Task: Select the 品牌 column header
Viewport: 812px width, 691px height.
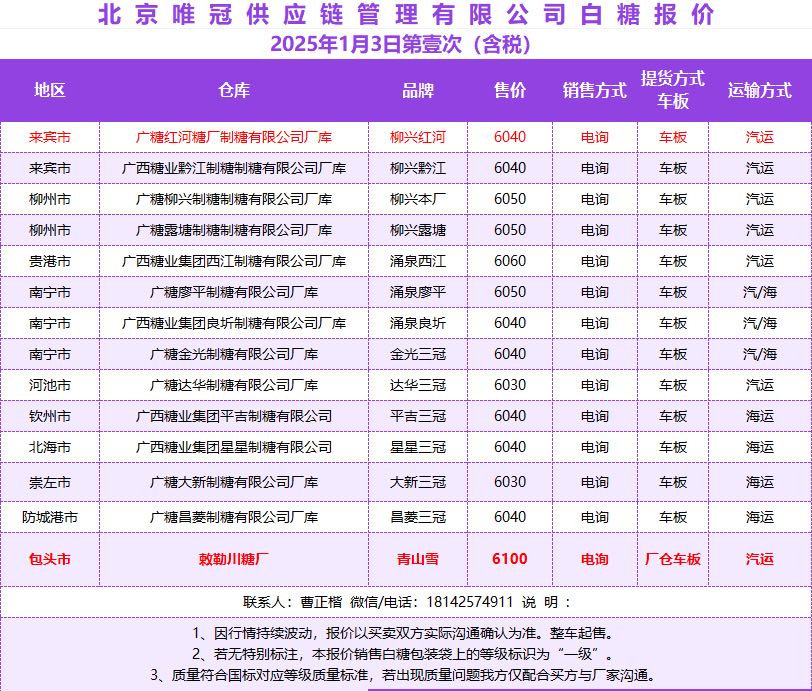Action: click(418, 90)
